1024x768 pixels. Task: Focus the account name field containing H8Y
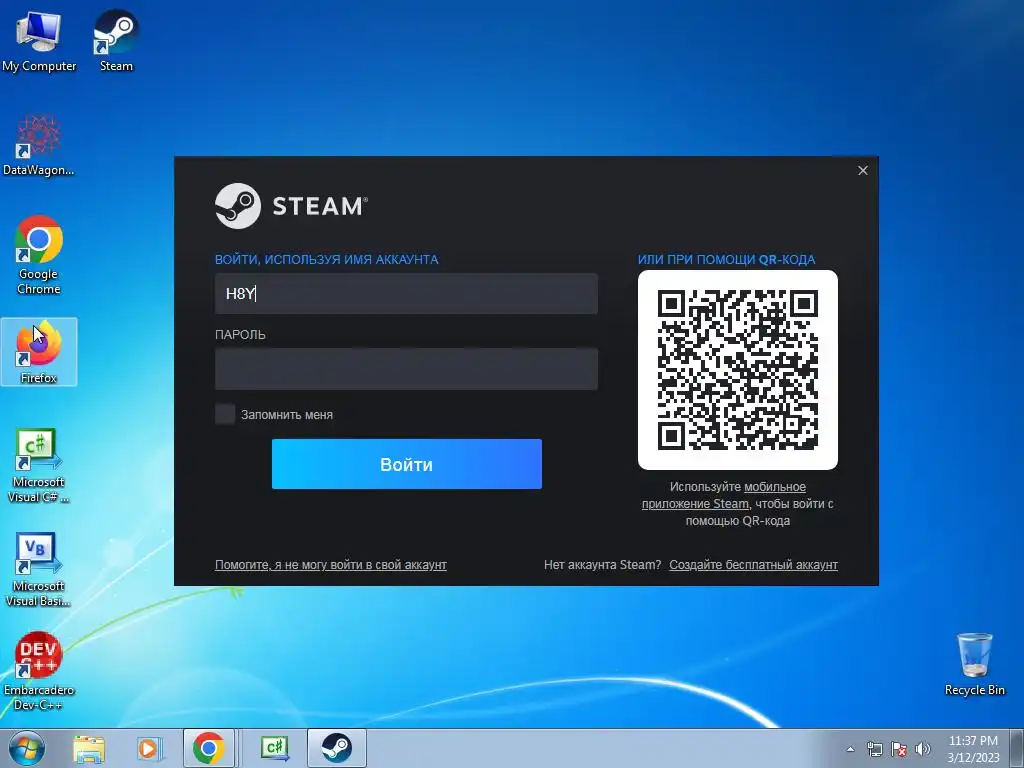406,293
